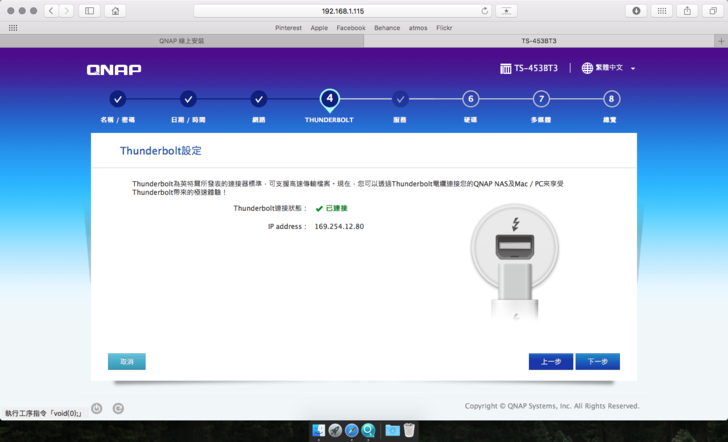Select the TS-453BT3 browser tab
The image size is (728, 442).
pyautogui.click(x=538, y=41)
